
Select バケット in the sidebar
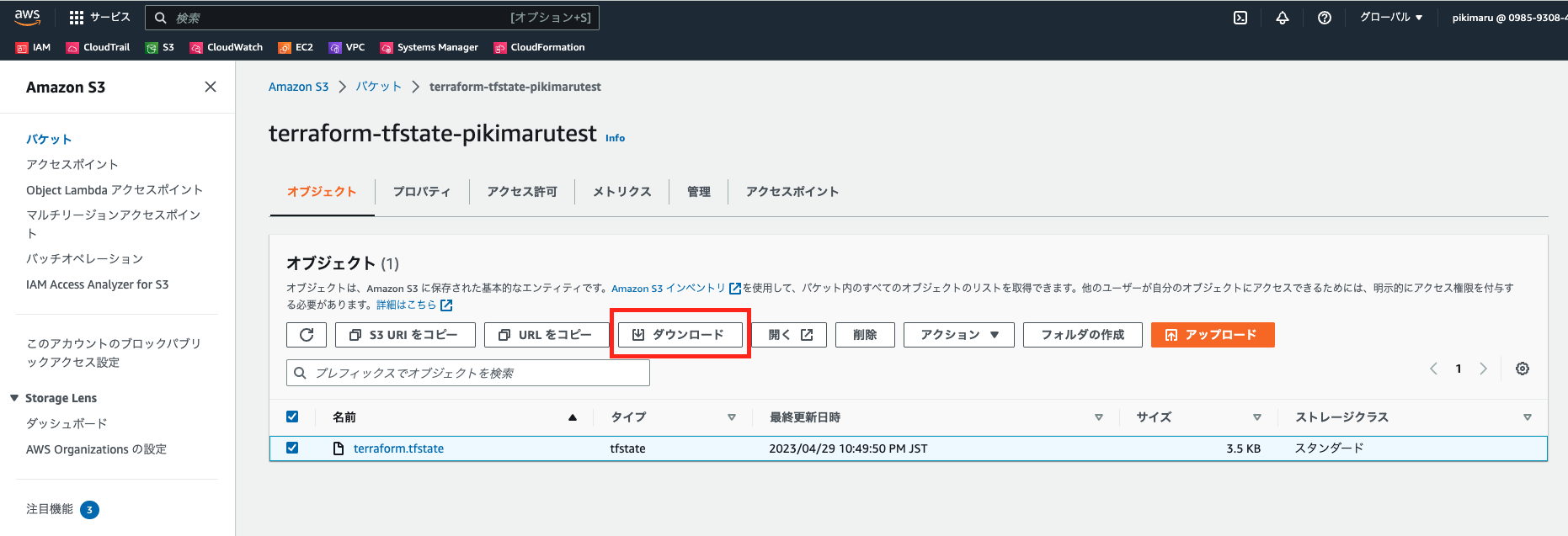click(49, 139)
